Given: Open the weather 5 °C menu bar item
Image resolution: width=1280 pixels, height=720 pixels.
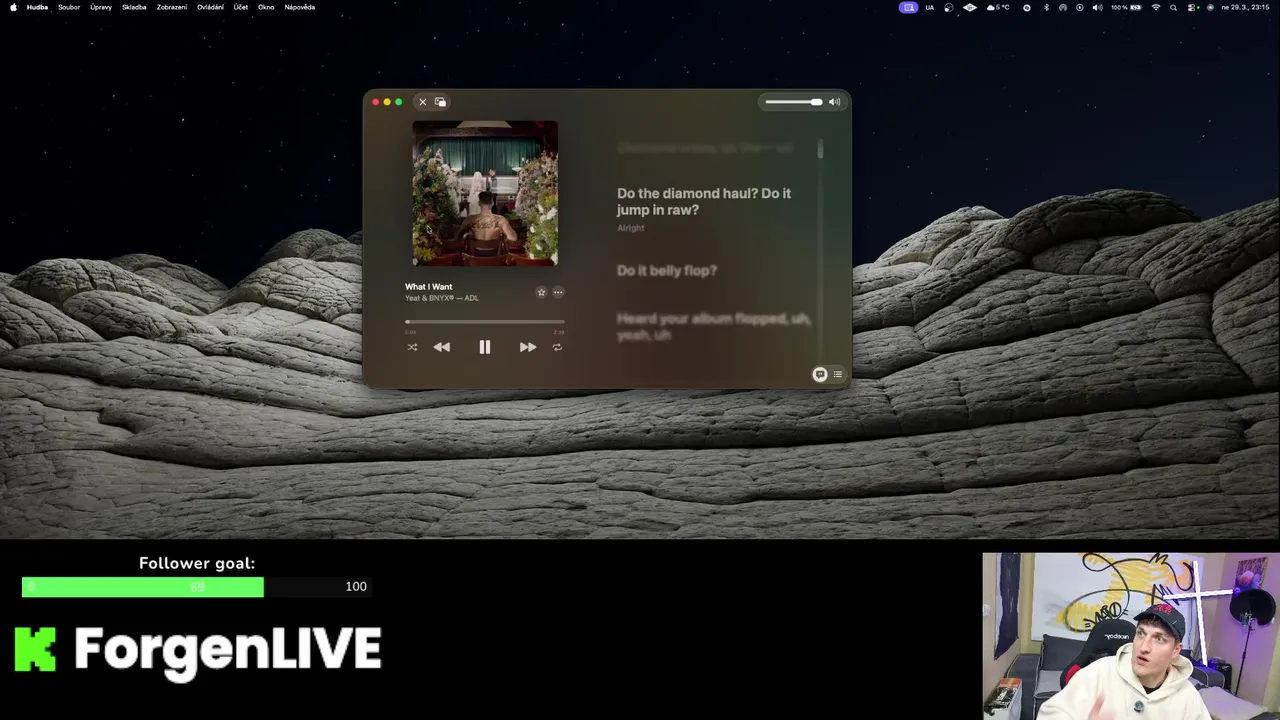Looking at the screenshot, I should 999,7.
